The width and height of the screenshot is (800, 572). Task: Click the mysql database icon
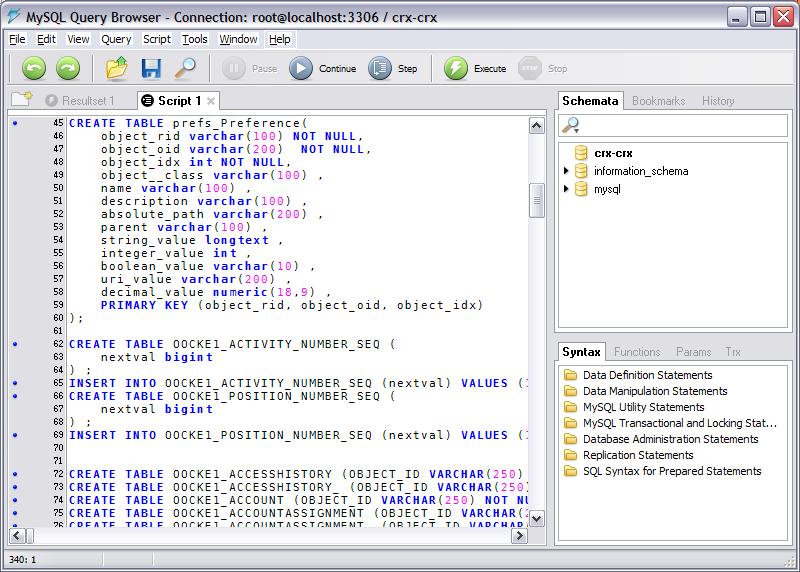coord(581,189)
